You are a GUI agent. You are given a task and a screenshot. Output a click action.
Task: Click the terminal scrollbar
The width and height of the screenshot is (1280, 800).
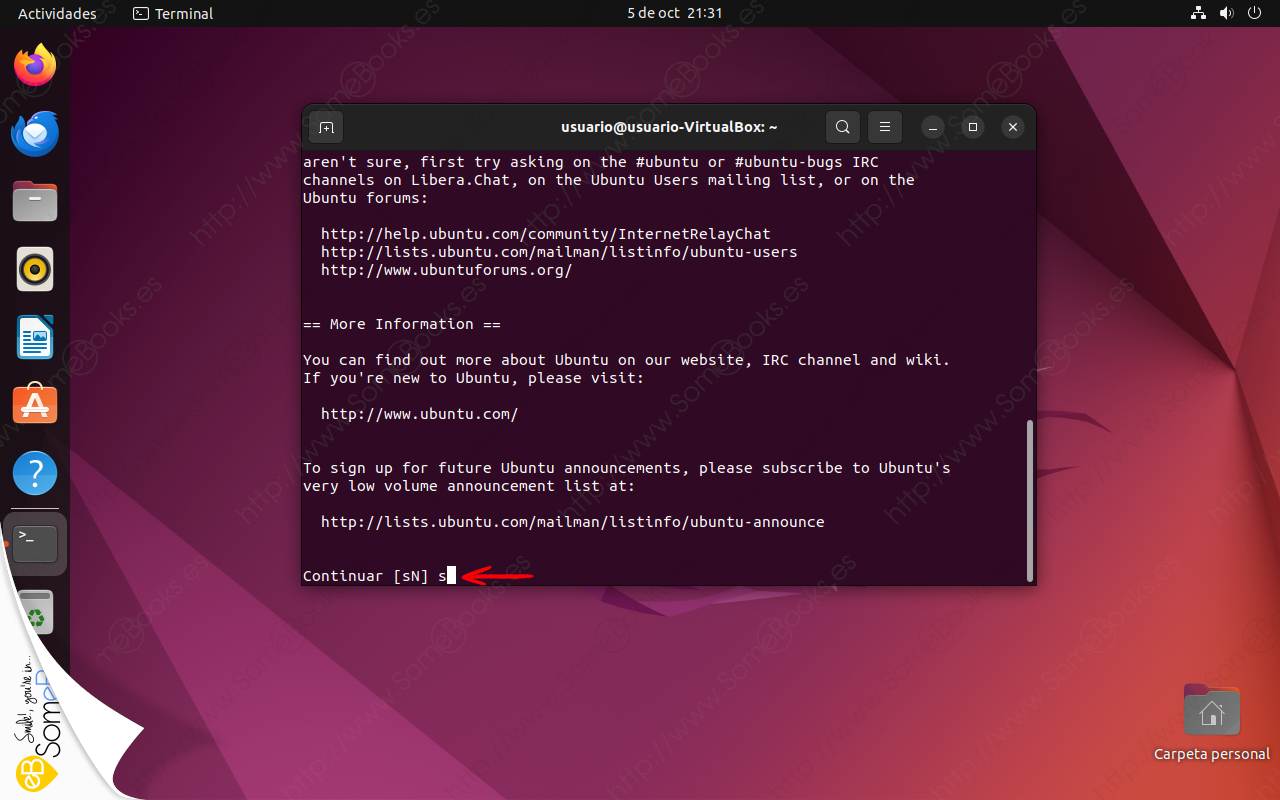[1030, 500]
